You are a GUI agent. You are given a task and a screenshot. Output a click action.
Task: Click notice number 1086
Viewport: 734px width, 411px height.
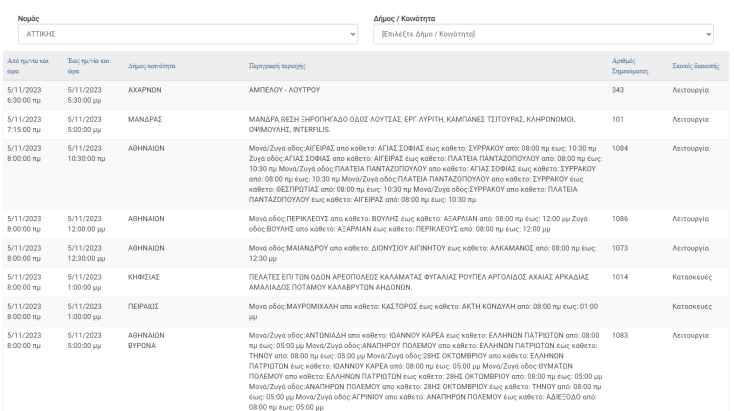pos(620,218)
